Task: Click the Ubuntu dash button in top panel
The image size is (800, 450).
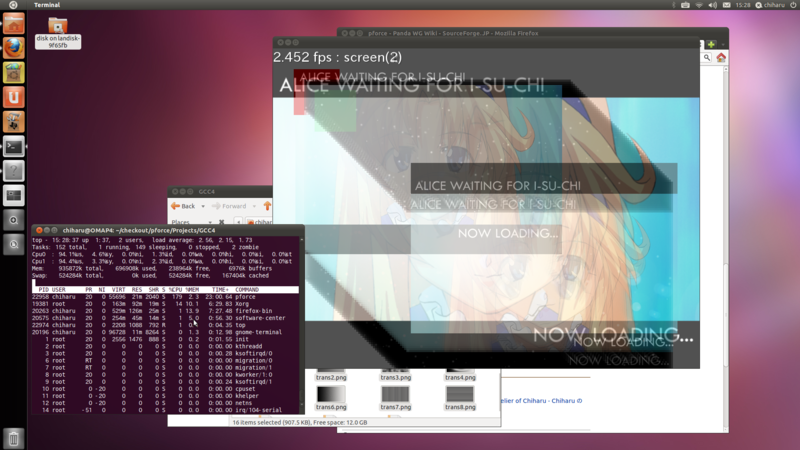Action: pos(13,5)
